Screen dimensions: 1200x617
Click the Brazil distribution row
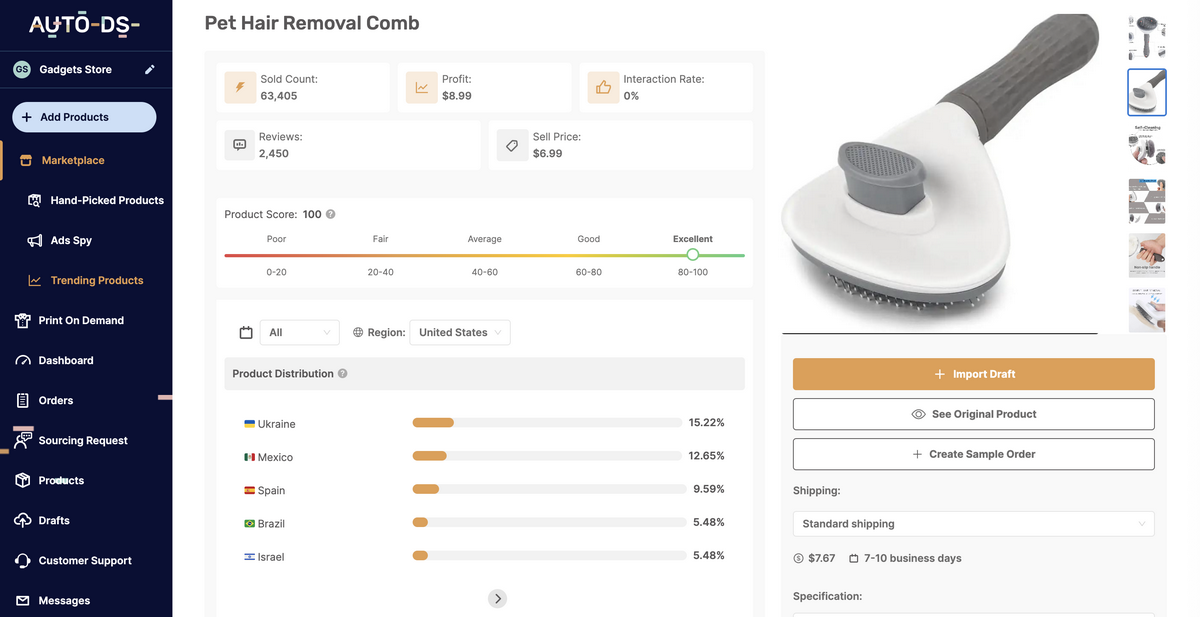(484, 523)
